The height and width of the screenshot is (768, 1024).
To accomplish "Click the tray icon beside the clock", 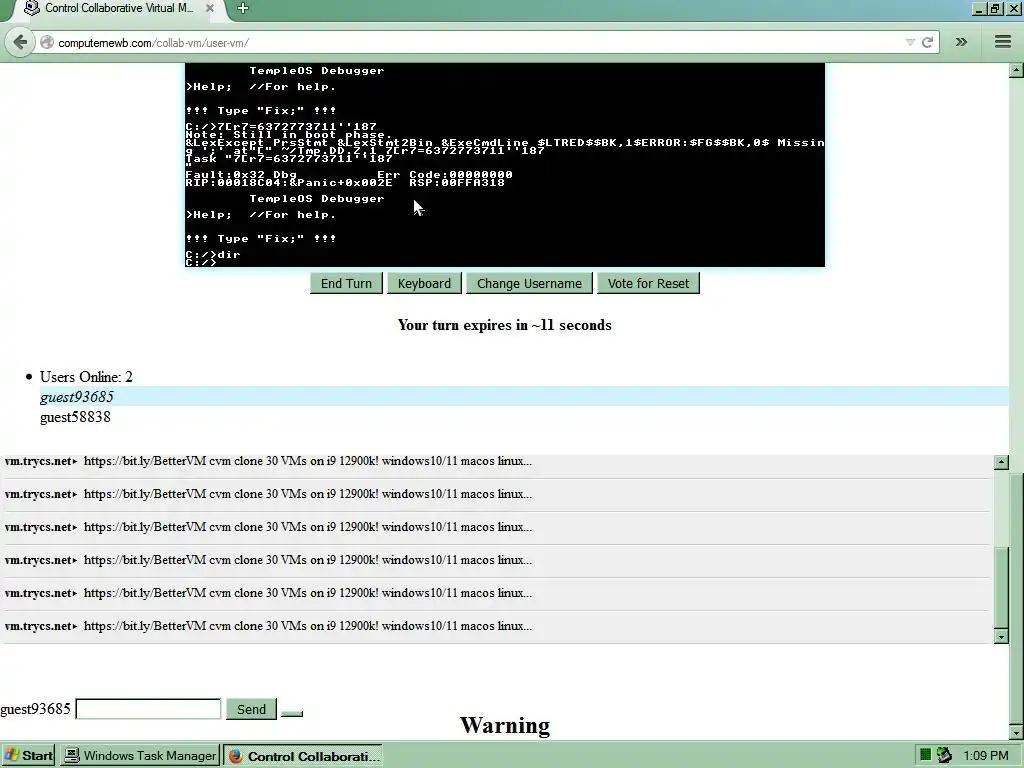I will click(x=944, y=756).
